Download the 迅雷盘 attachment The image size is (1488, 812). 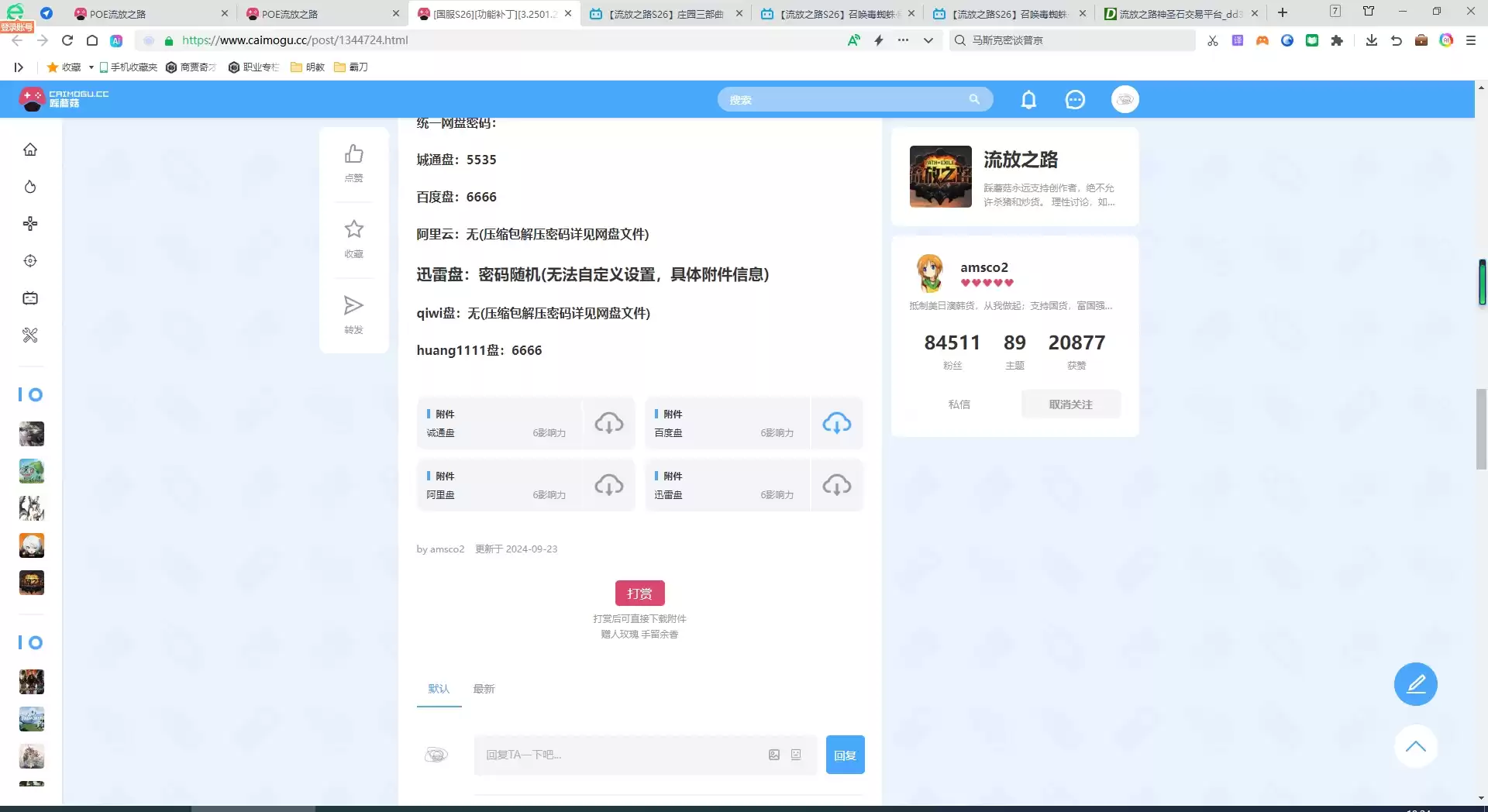(x=836, y=485)
